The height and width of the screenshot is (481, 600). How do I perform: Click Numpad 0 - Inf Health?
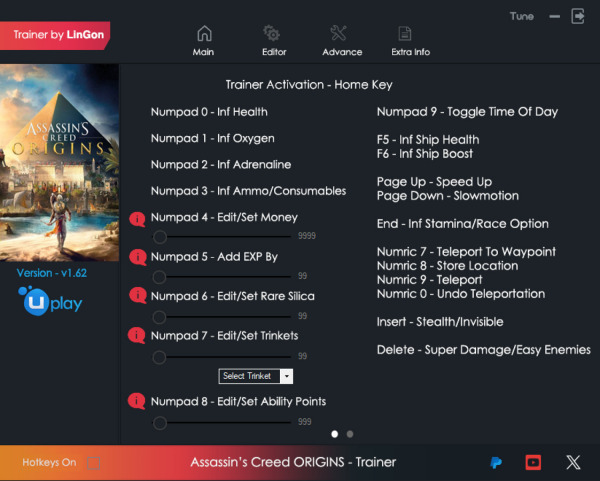(x=209, y=112)
